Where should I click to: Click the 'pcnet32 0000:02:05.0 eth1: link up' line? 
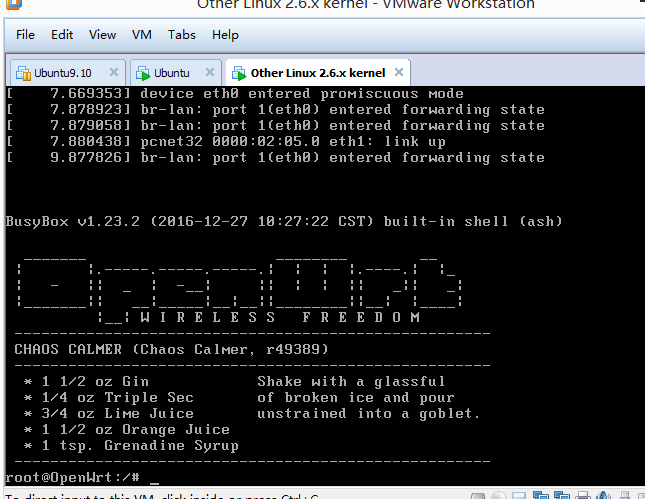(226, 142)
